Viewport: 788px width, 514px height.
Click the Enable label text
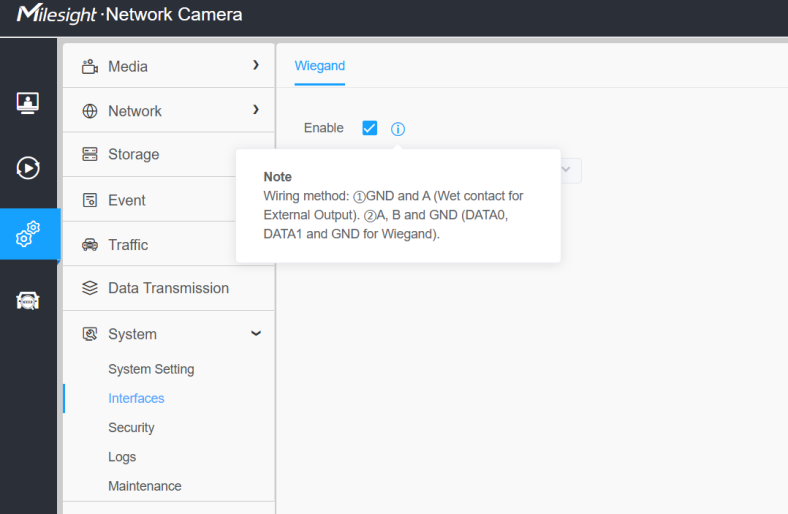coord(324,128)
